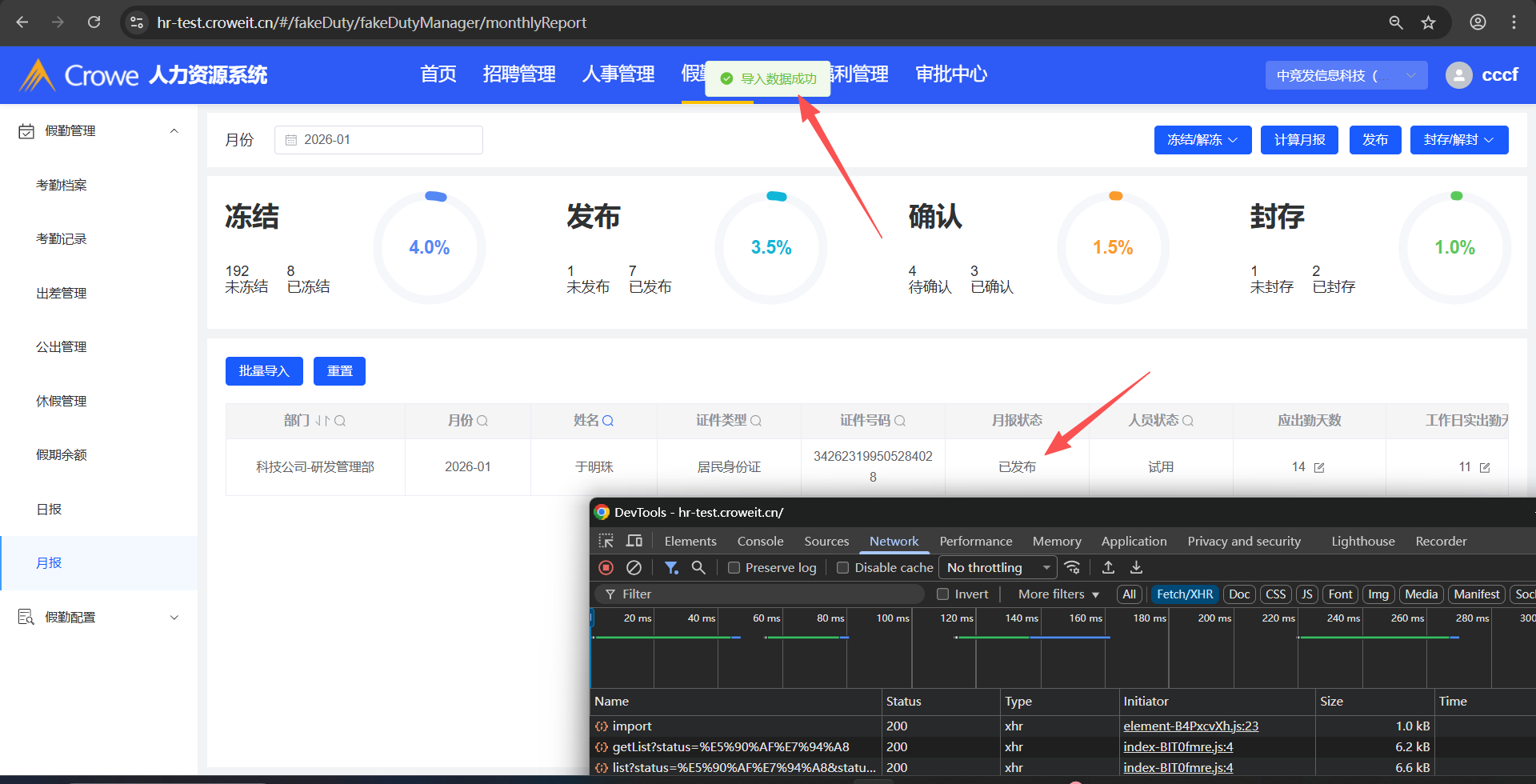Click the record network log icon

coord(606,567)
